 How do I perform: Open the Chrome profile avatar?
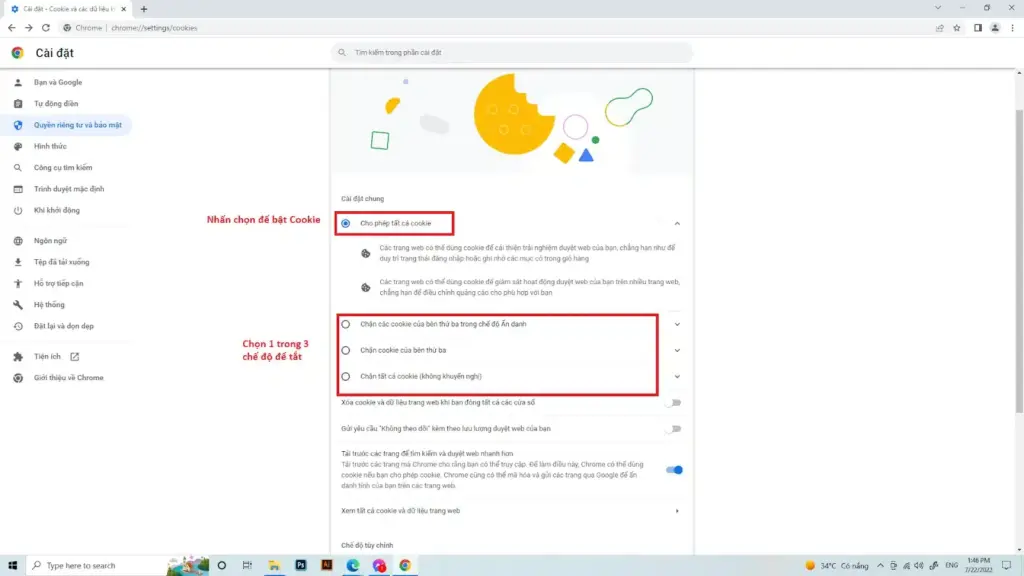click(x=995, y=28)
